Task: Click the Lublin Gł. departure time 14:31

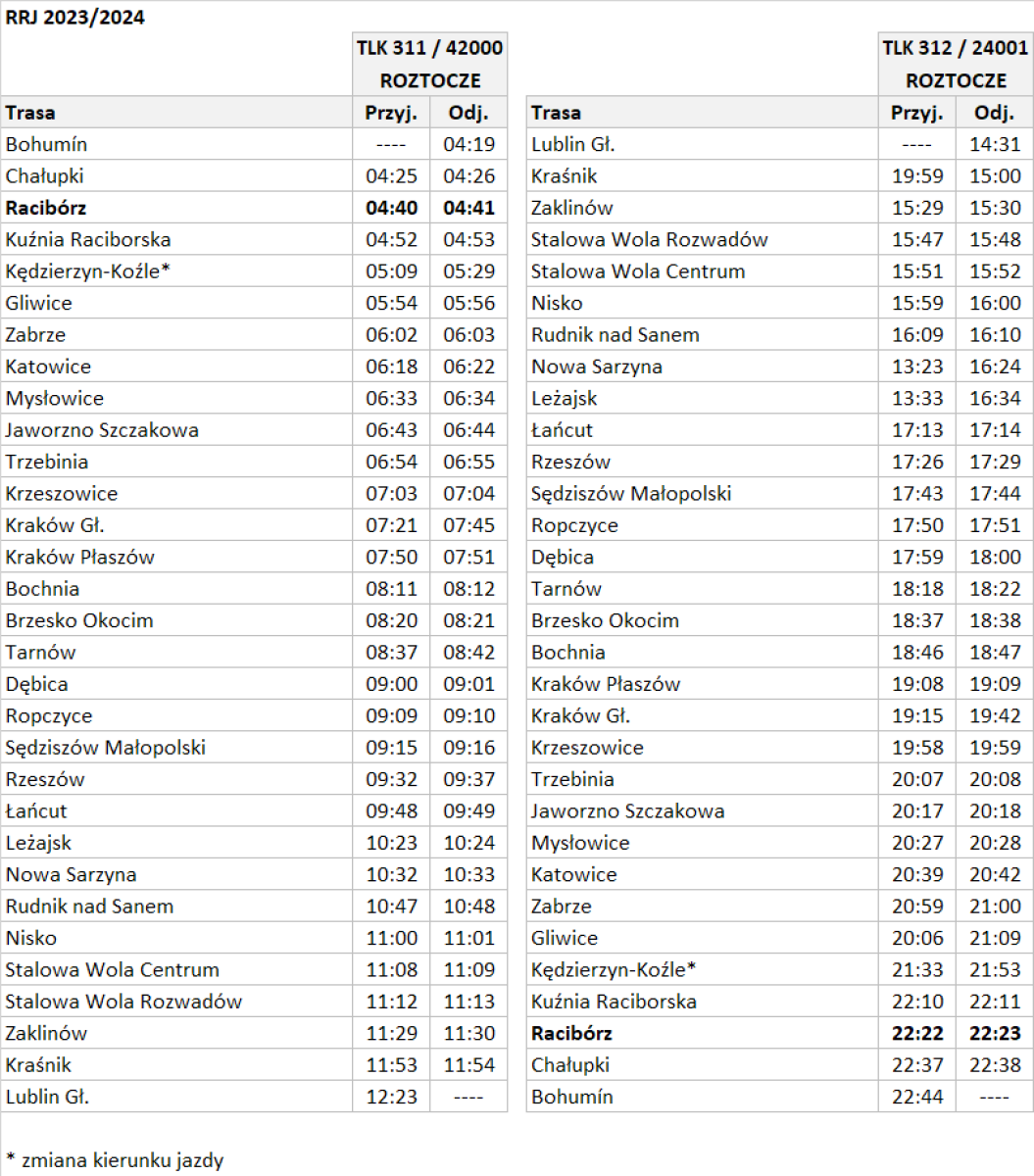Action: 994,144
